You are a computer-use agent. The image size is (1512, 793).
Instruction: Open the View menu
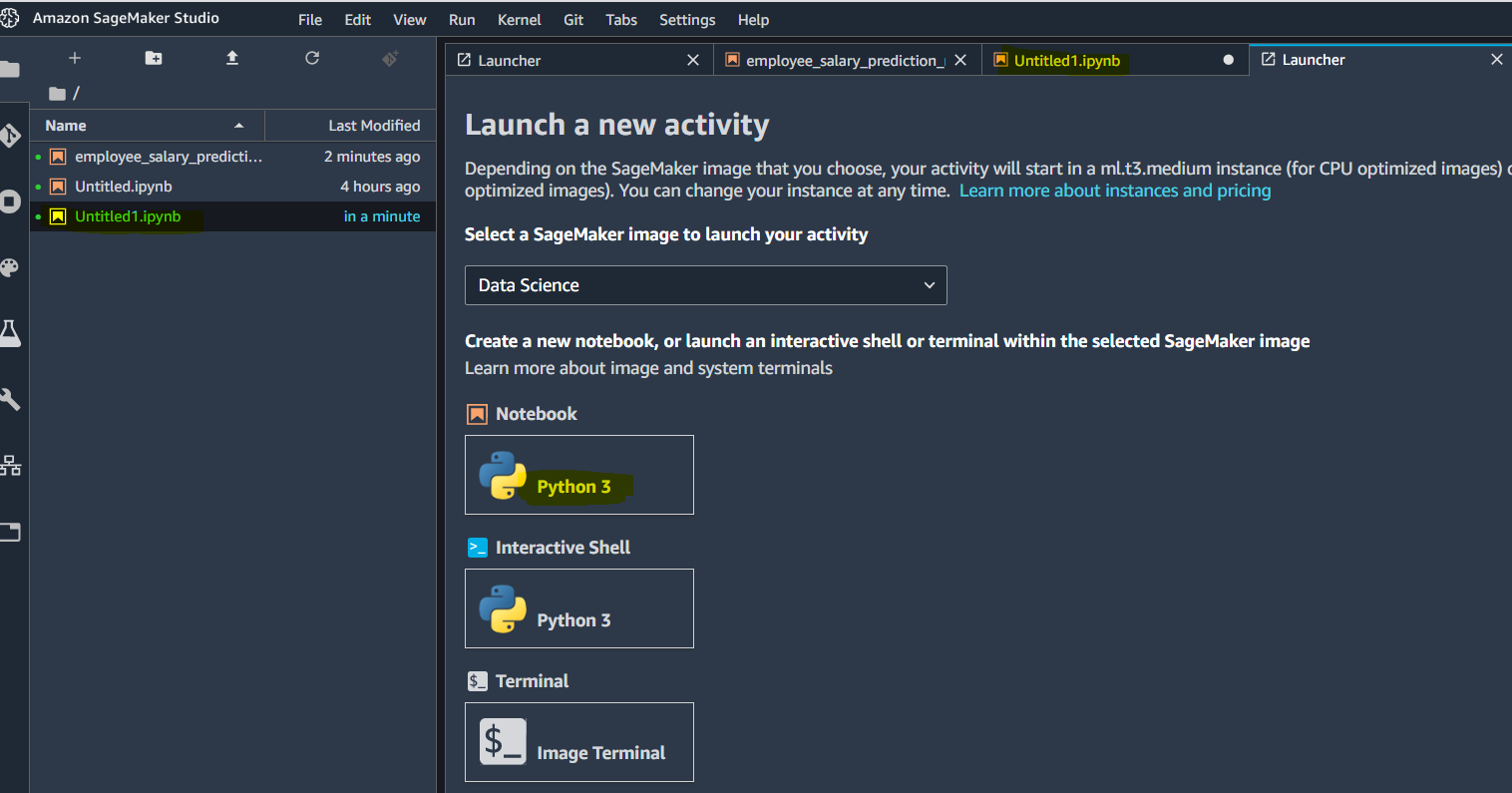pos(410,20)
